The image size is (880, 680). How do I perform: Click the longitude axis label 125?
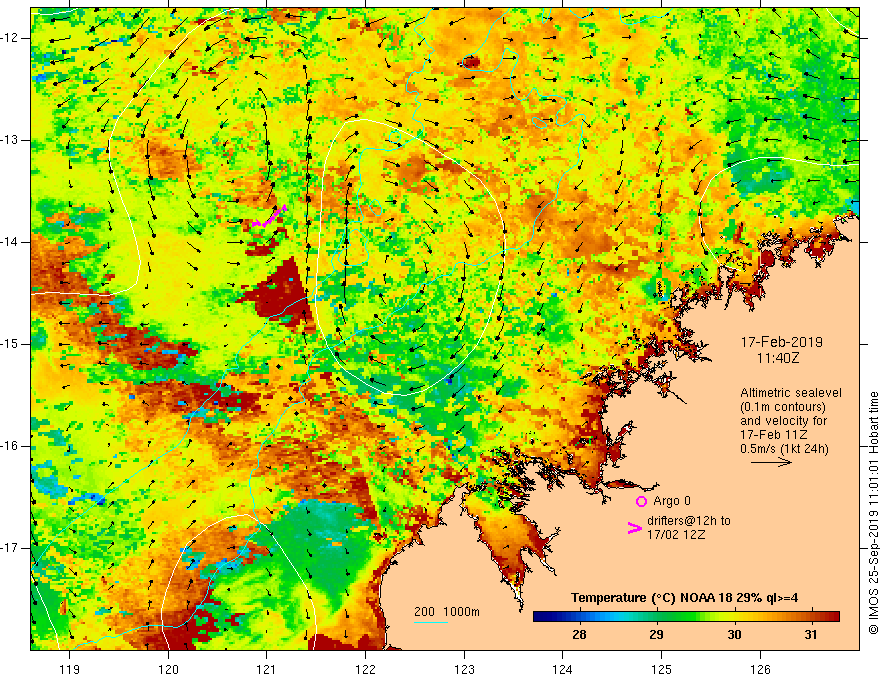click(x=662, y=670)
